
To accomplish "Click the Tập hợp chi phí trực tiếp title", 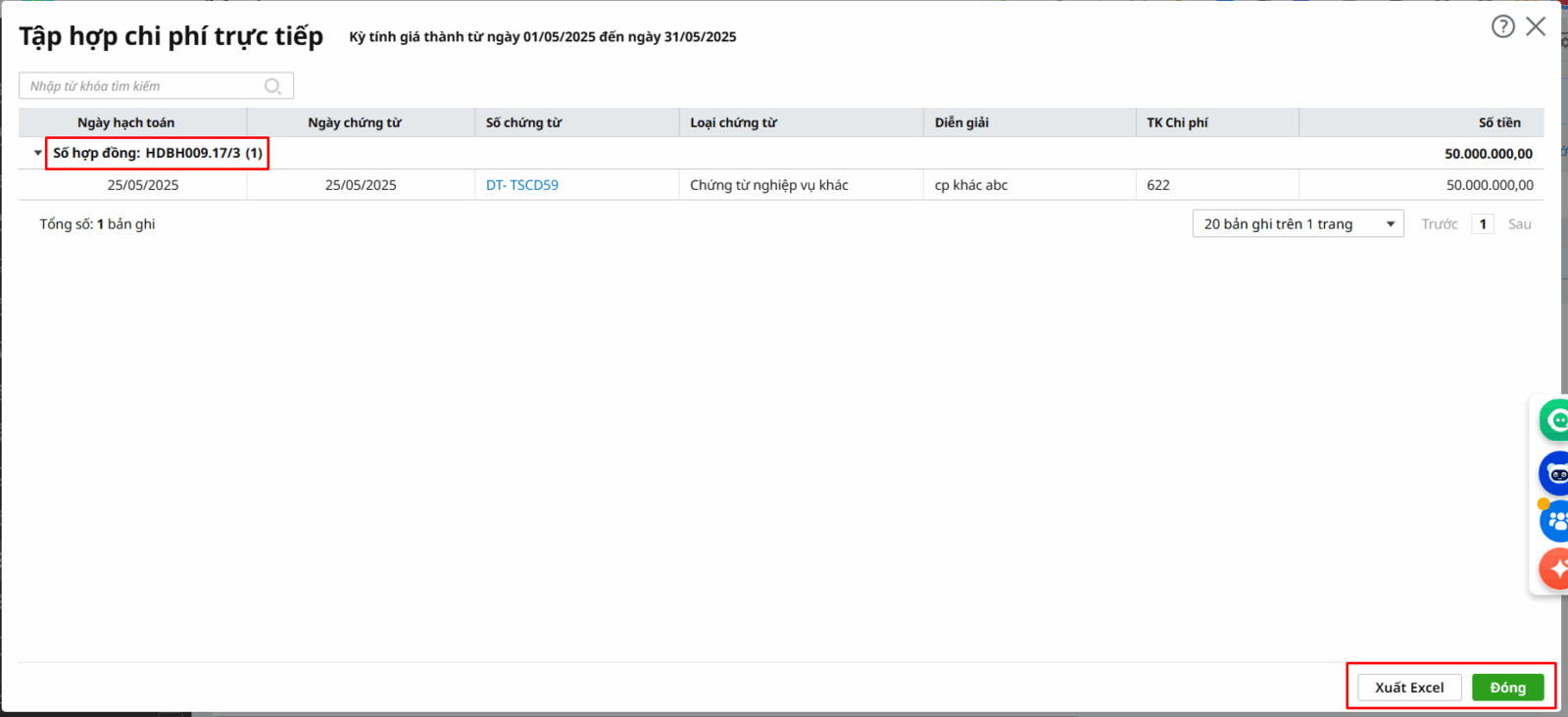I will pyautogui.click(x=171, y=36).
